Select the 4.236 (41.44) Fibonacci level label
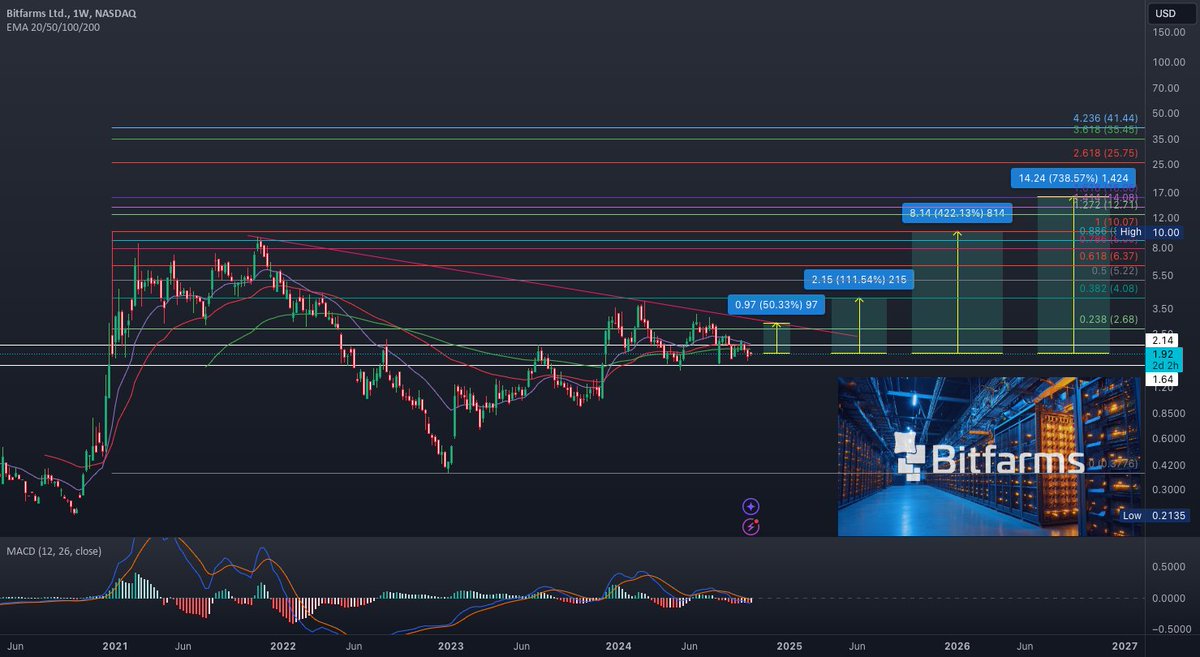1200x657 pixels. click(x=1106, y=118)
